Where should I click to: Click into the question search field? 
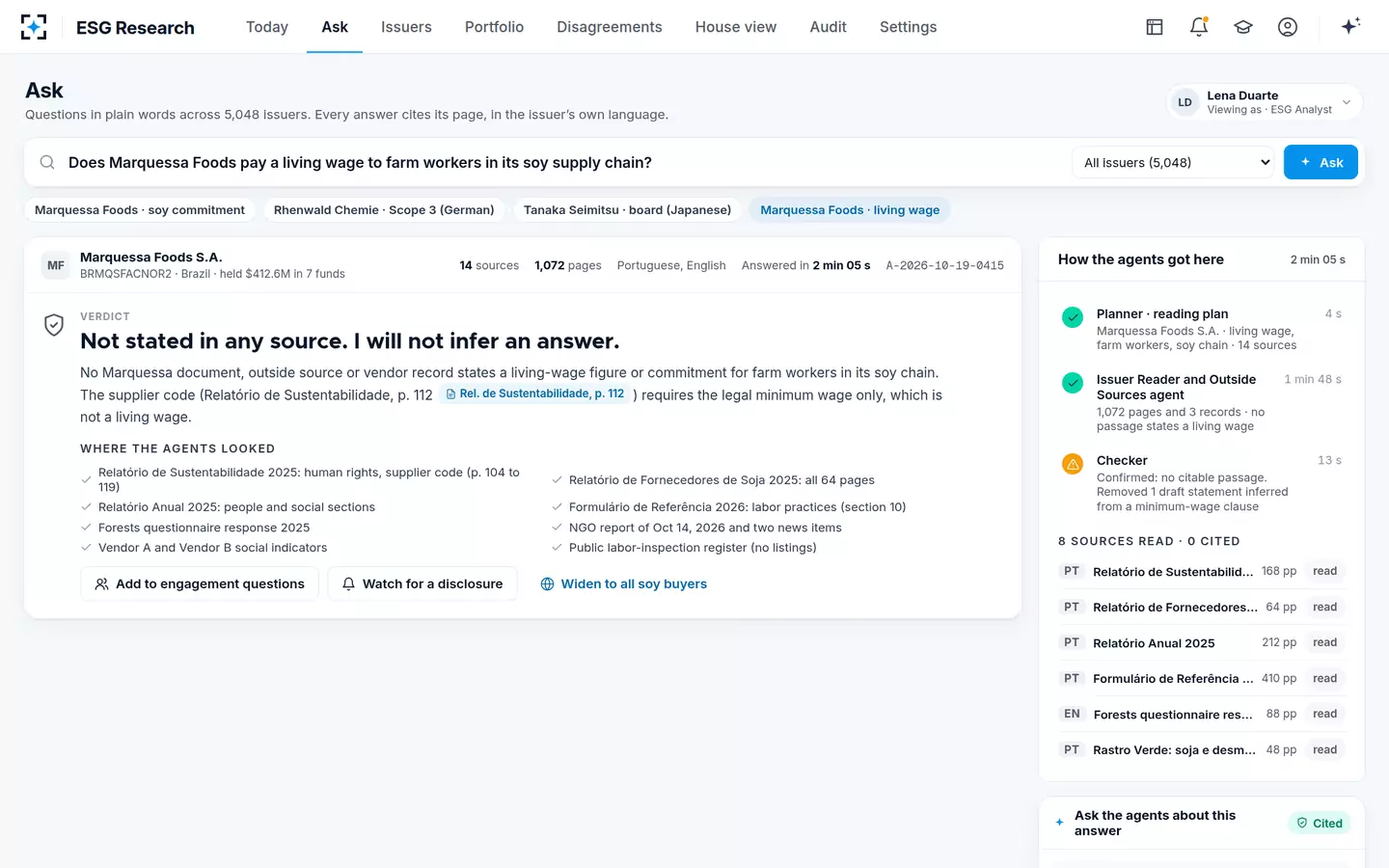pyautogui.click(x=564, y=162)
